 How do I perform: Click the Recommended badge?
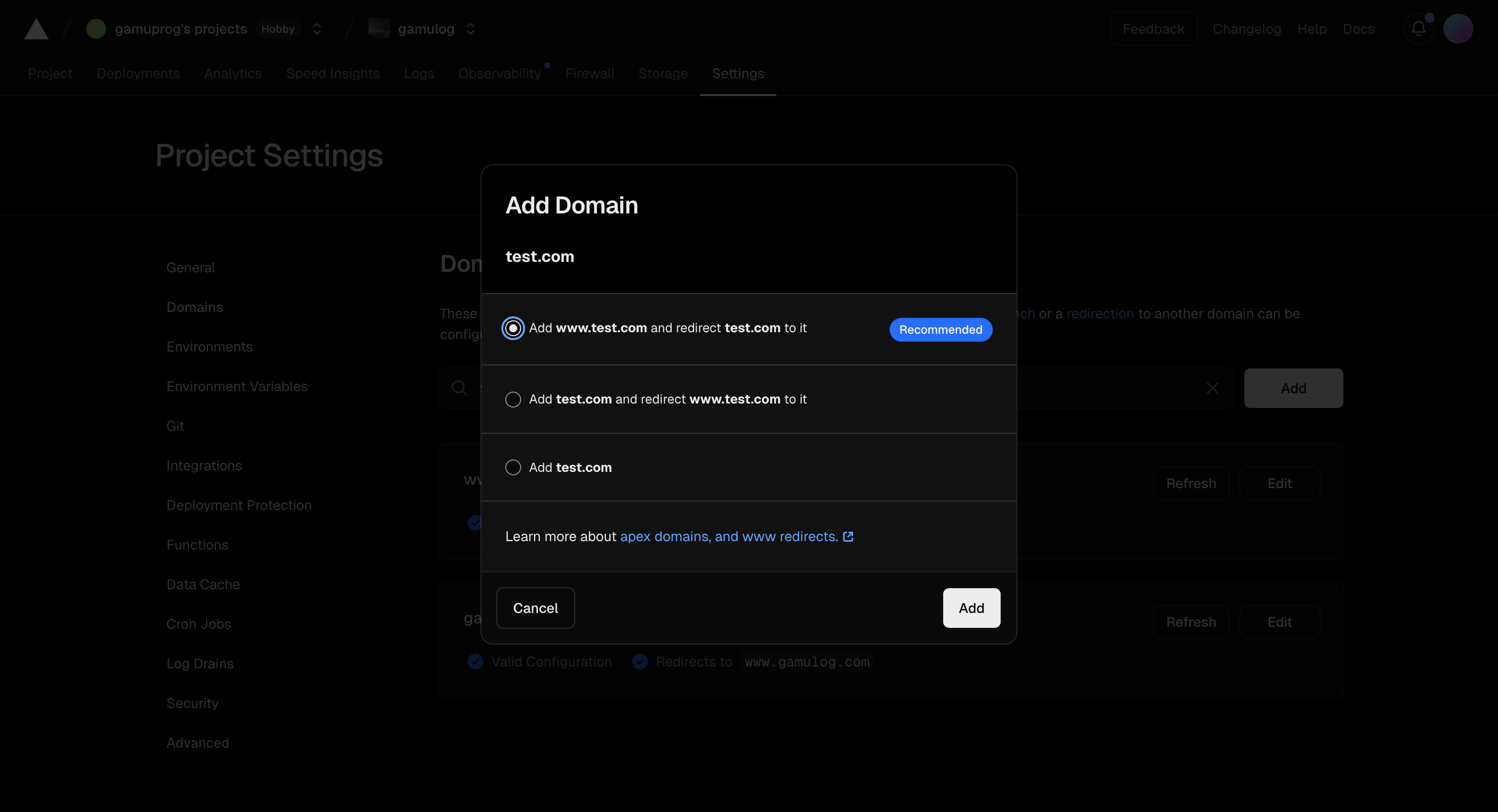point(940,330)
